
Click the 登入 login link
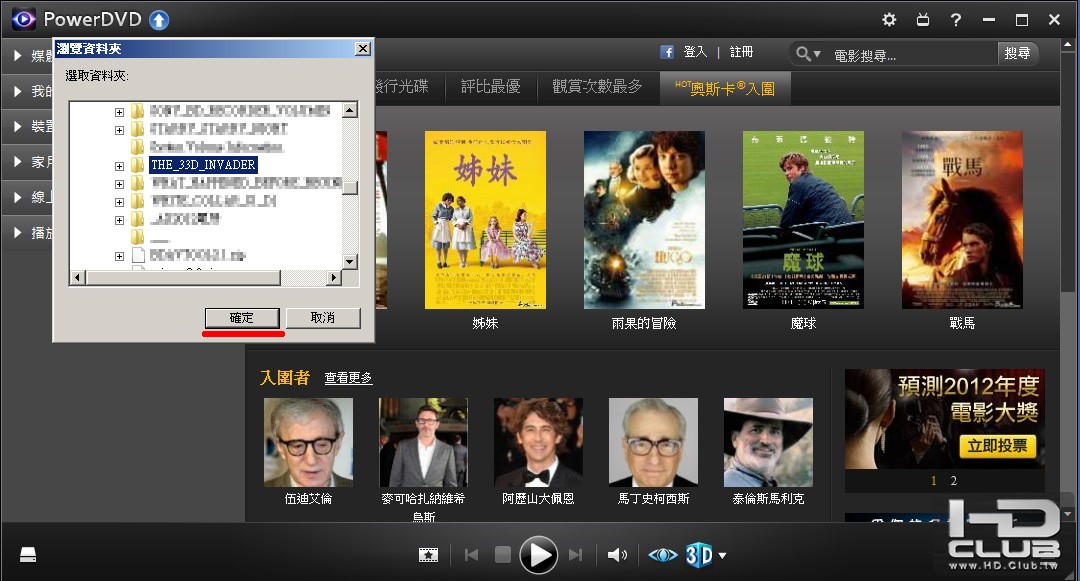695,52
